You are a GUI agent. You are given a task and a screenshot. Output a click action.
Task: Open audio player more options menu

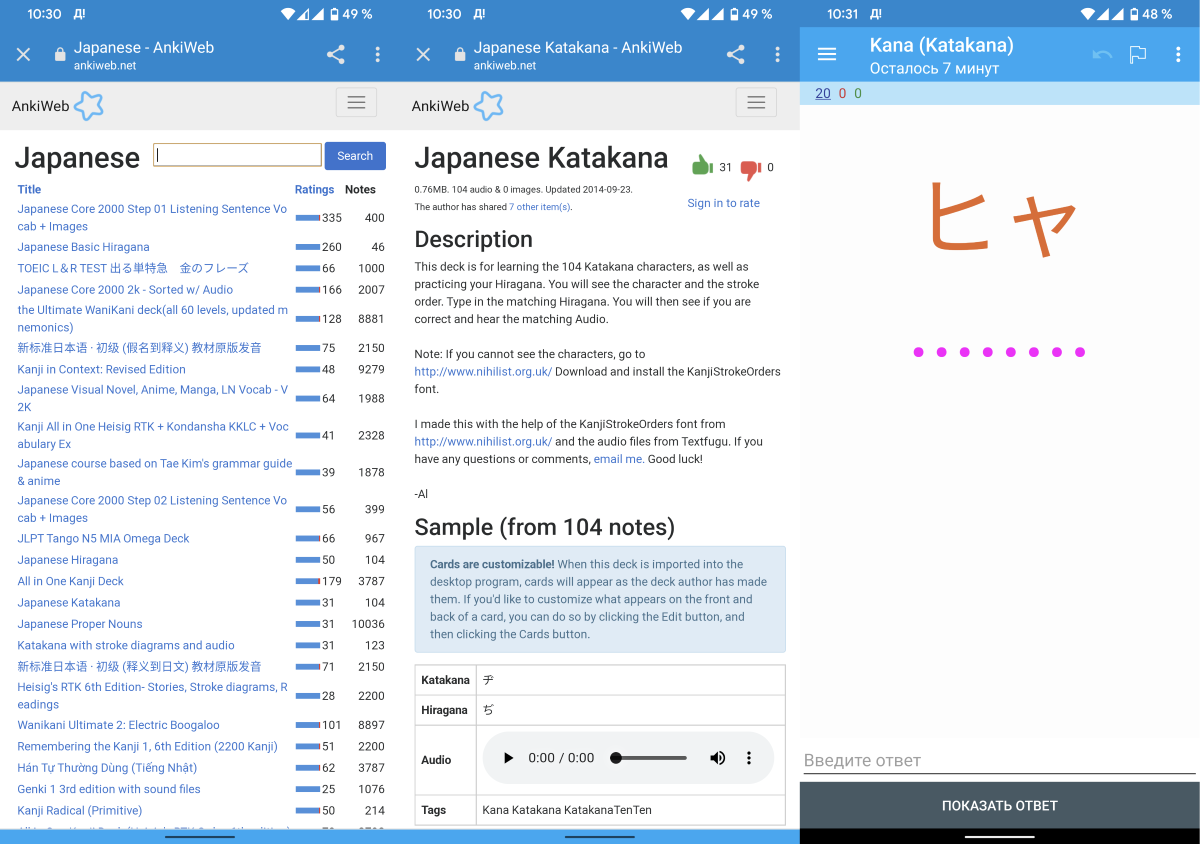(x=749, y=758)
